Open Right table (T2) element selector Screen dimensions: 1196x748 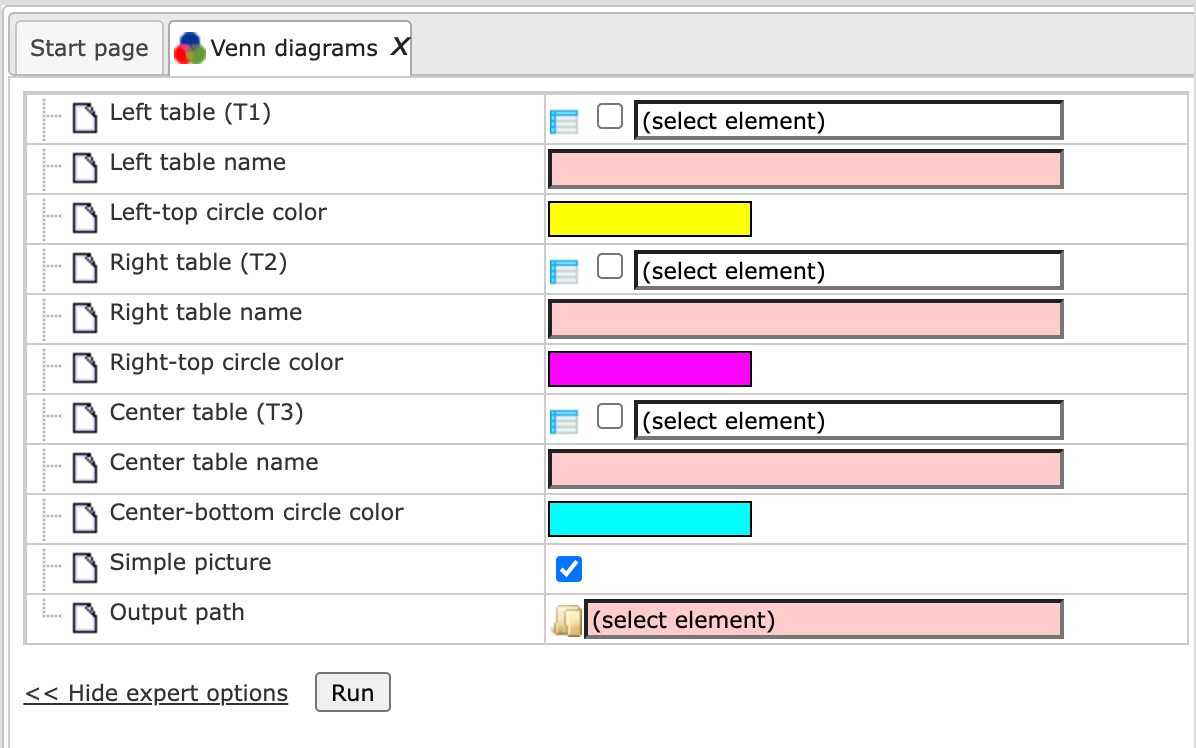tap(848, 271)
